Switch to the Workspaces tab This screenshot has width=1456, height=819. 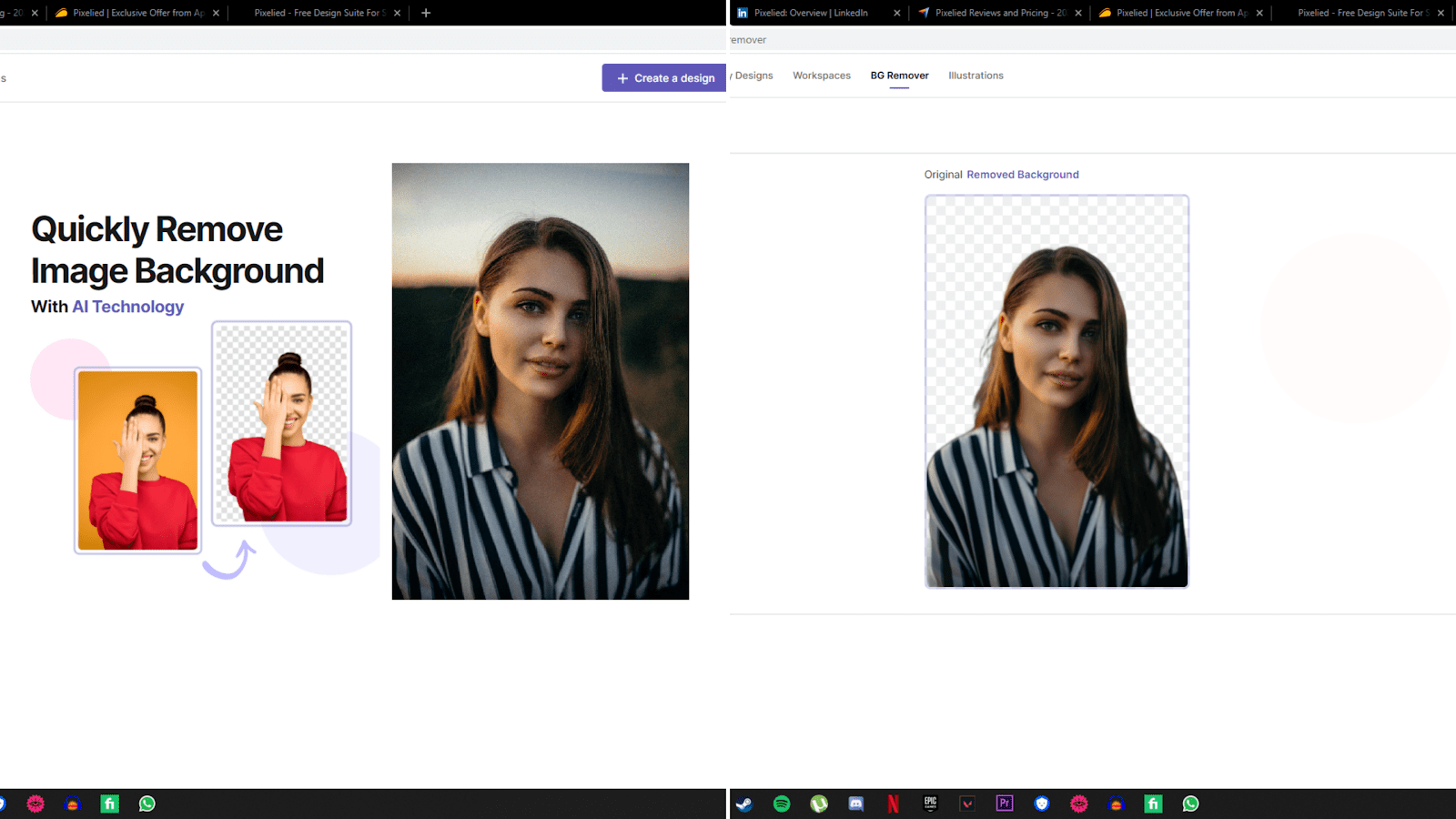pyautogui.click(x=821, y=76)
